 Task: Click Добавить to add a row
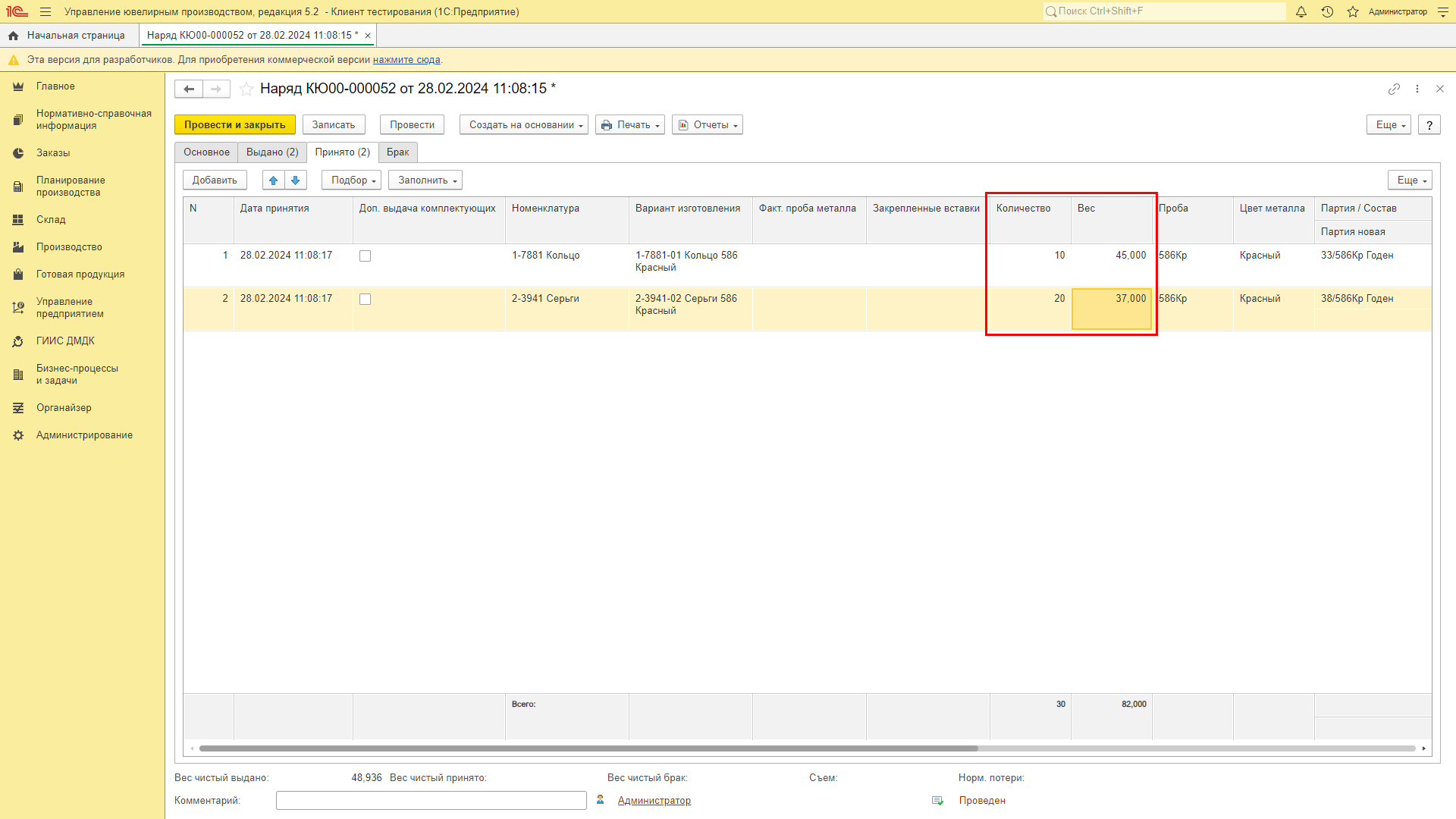pyautogui.click(x=215, y=180)
